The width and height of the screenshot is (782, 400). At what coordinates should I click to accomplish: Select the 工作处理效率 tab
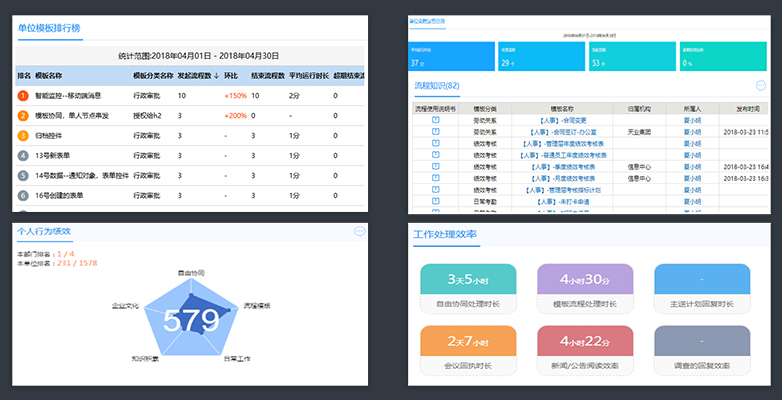tap(445, 236)
